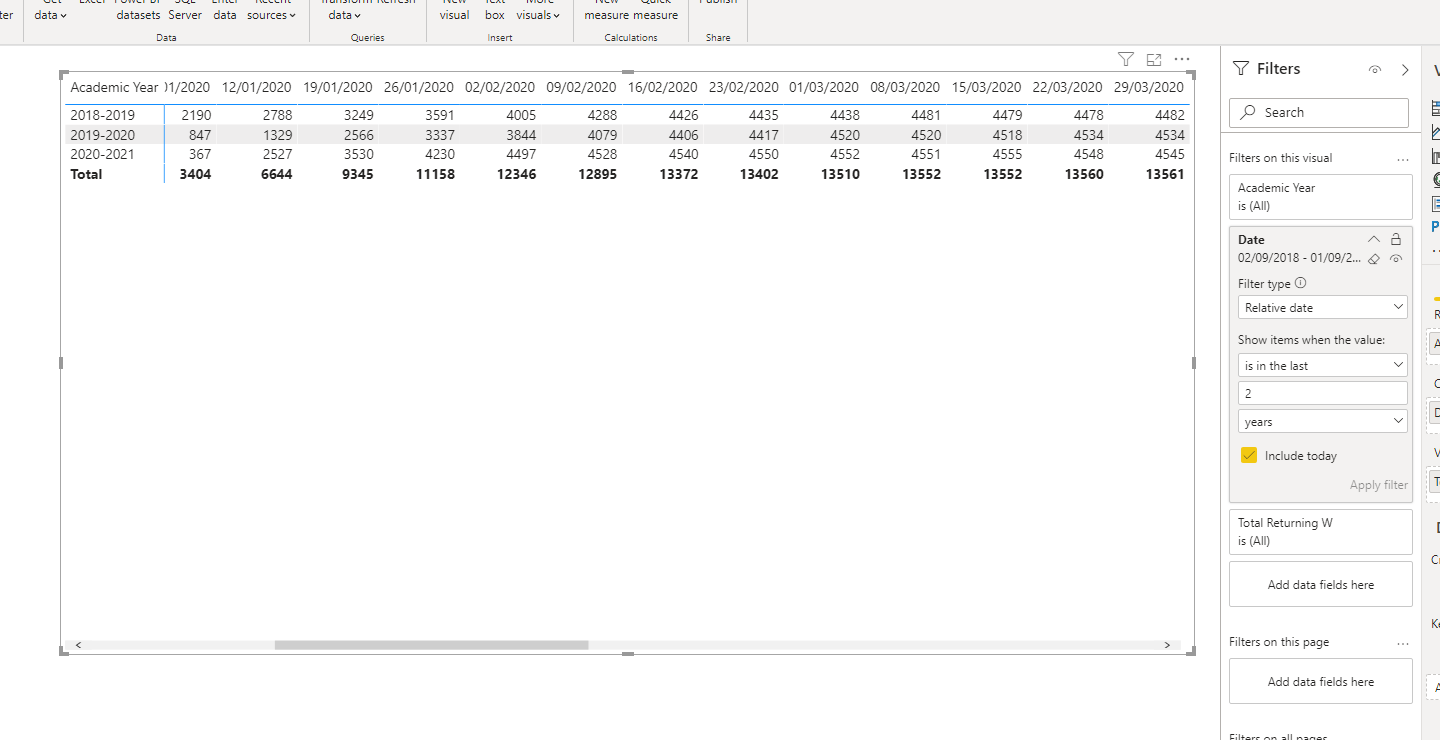Image resolution: width=1440 pixels, height=740 pixels.
Task: Click New visual in the Insert group
Action: click(454, 10)
